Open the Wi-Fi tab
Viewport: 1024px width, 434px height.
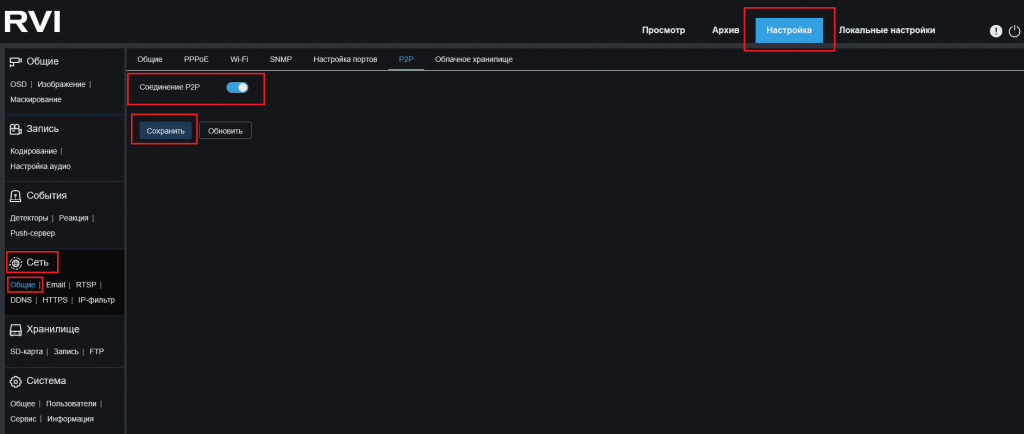pyautogui.click(x=239, y=60)
